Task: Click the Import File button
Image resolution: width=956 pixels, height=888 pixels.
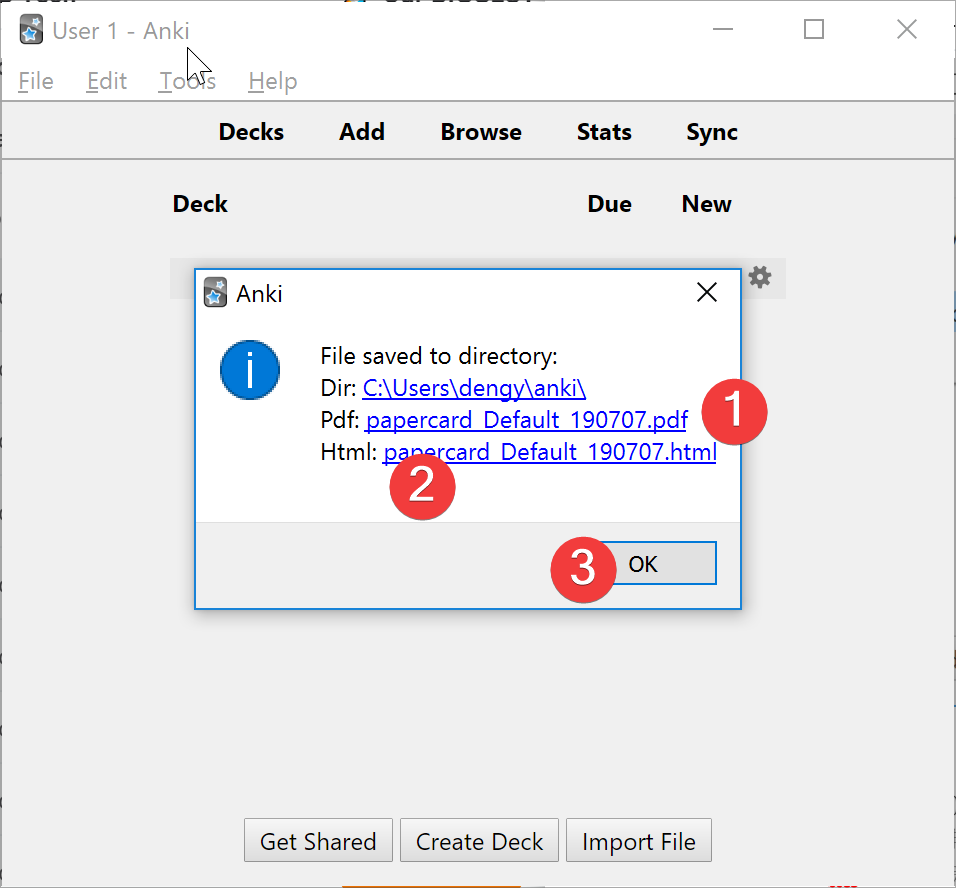Action: pos(638,840)
